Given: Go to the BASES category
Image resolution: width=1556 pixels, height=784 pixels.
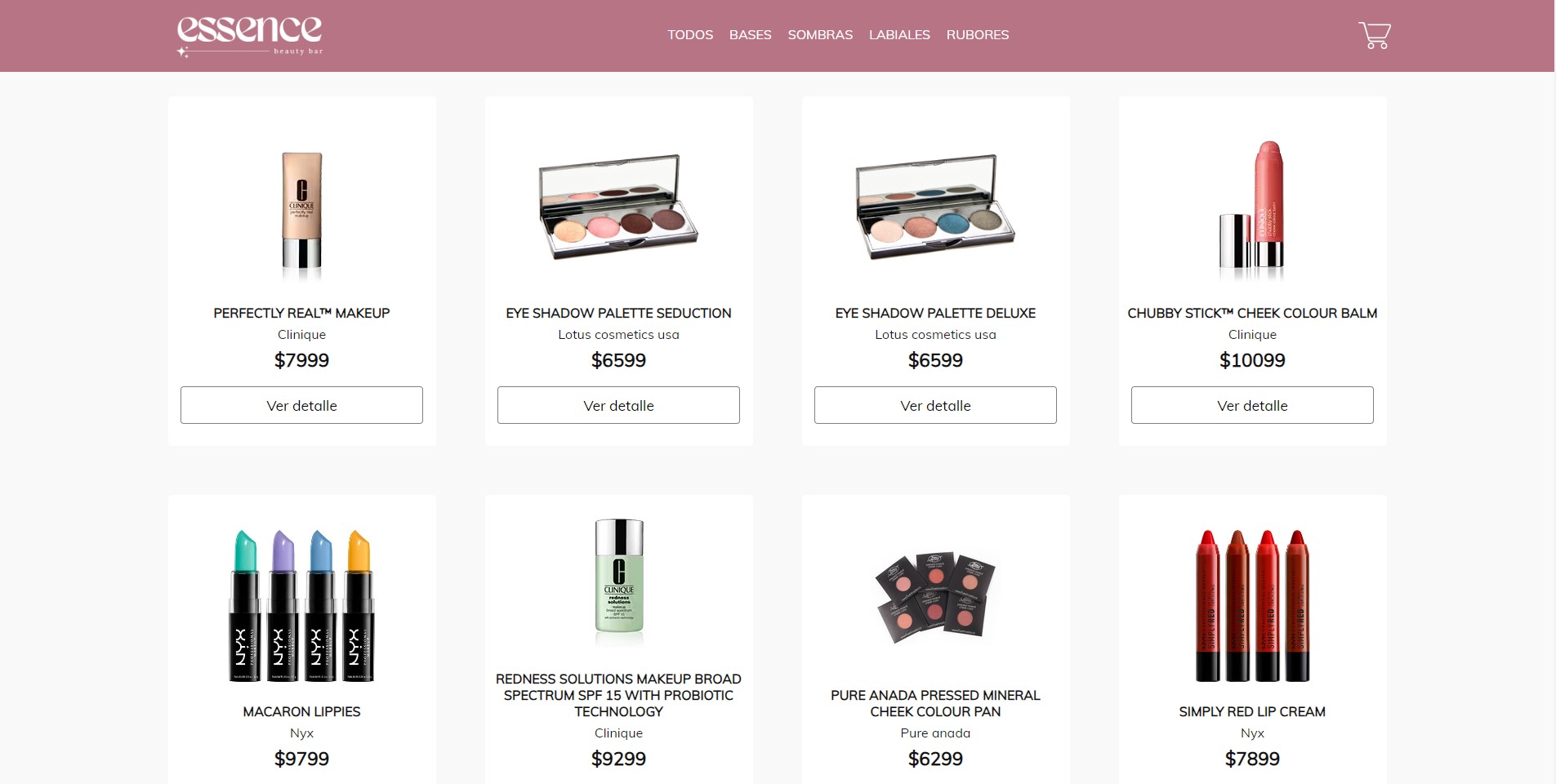Looking at the screenshot, I should point(750,35).
